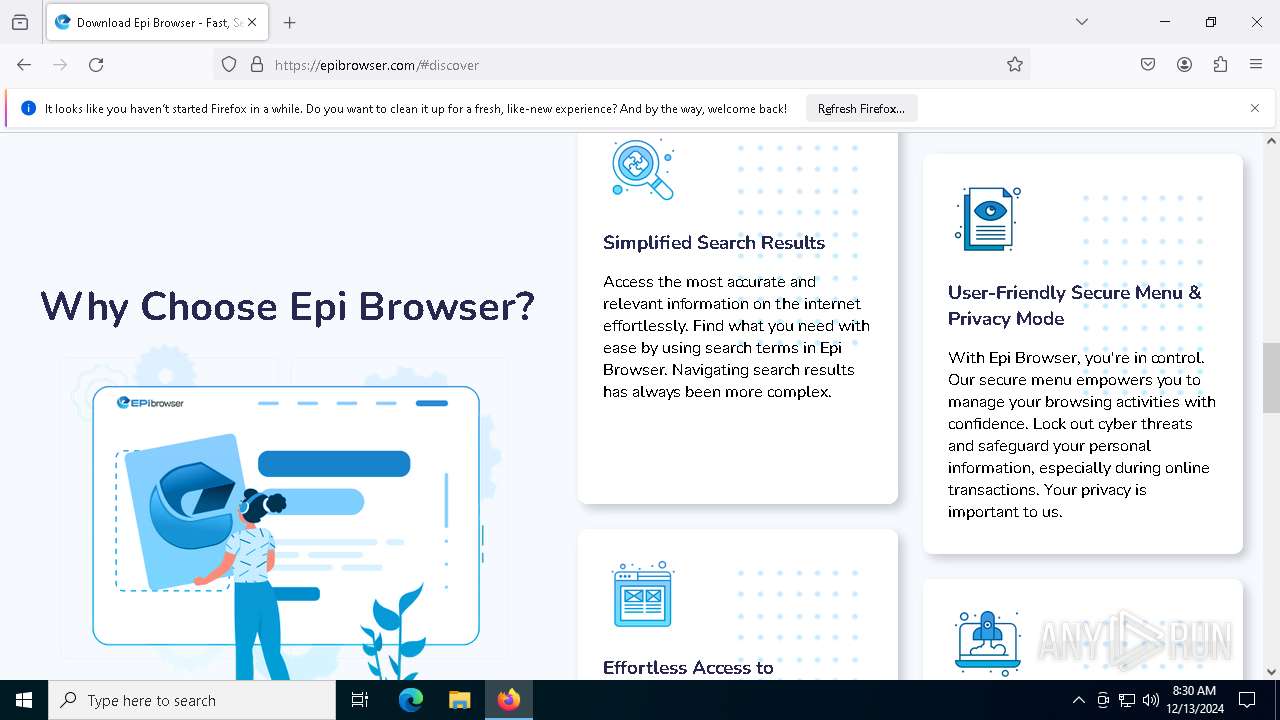Launch Microsoft Edge from the taskbar
The height and width of the screenshot is (720, 1280).
pos(411,700)
